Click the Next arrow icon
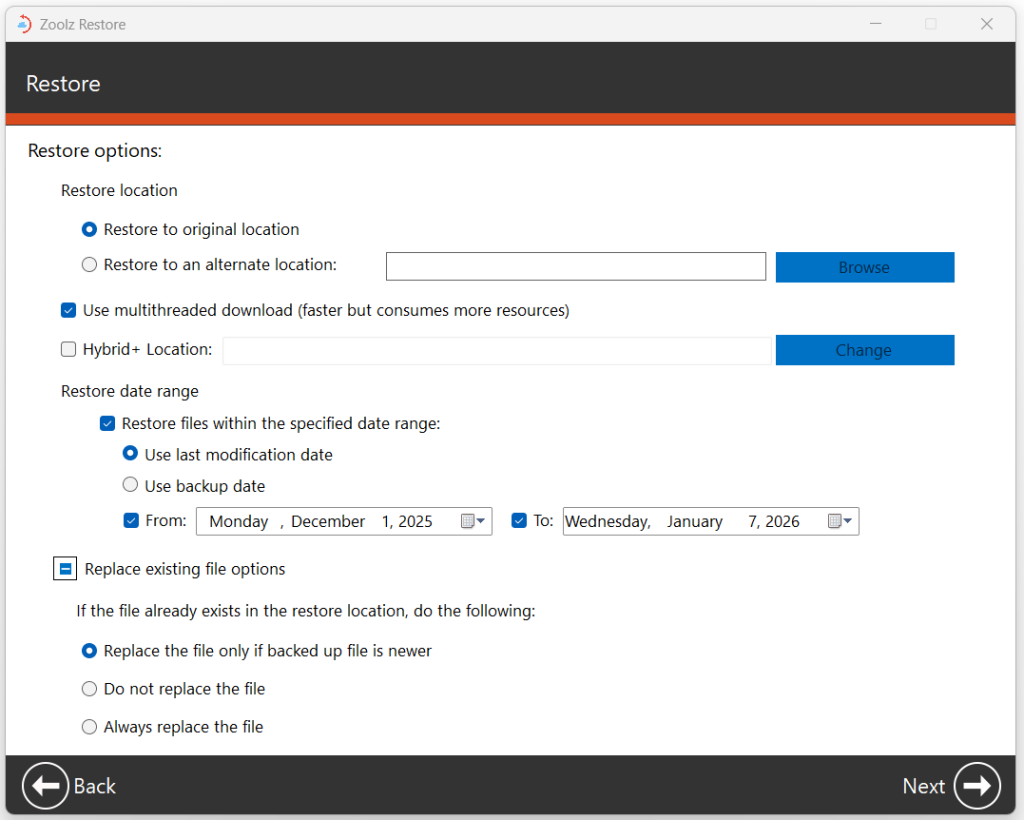The image size is (1024, 820). 977,786
